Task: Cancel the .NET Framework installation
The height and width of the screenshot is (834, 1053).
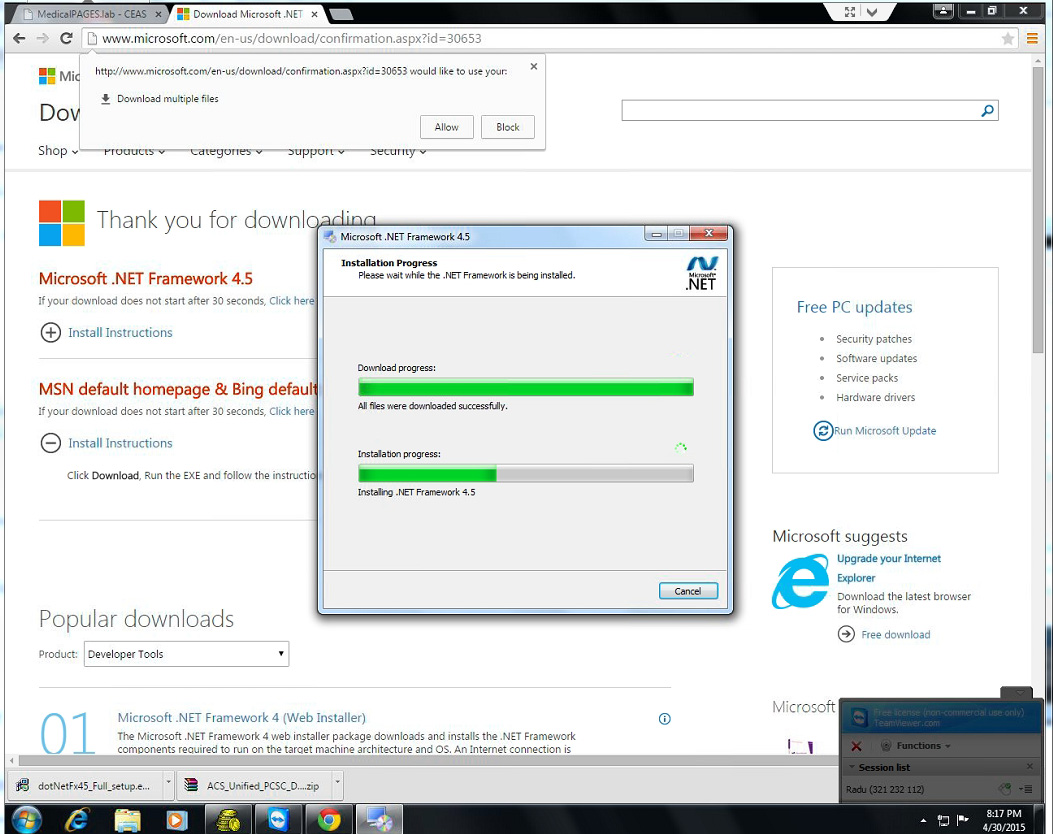Action: point(688,591)
